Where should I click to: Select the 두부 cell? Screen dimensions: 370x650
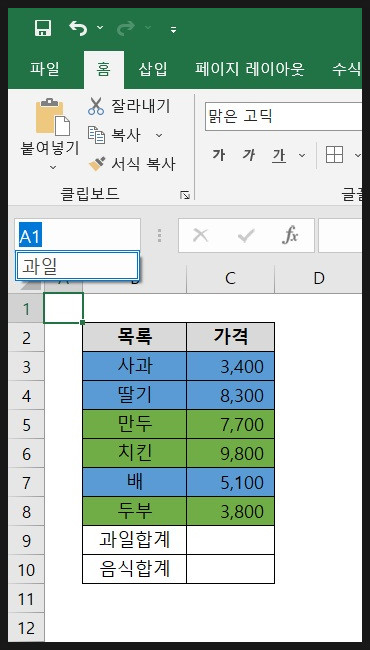click(x=135, y=512)
